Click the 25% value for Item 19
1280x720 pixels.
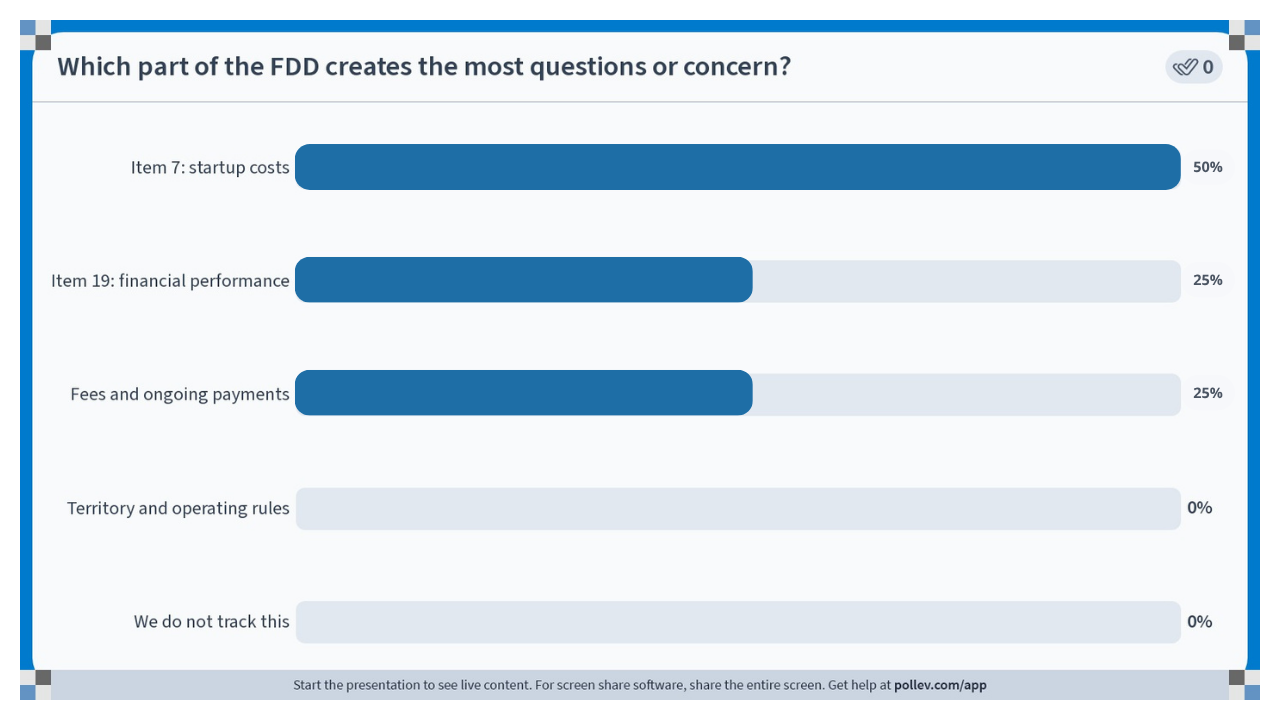(1208, 280)
